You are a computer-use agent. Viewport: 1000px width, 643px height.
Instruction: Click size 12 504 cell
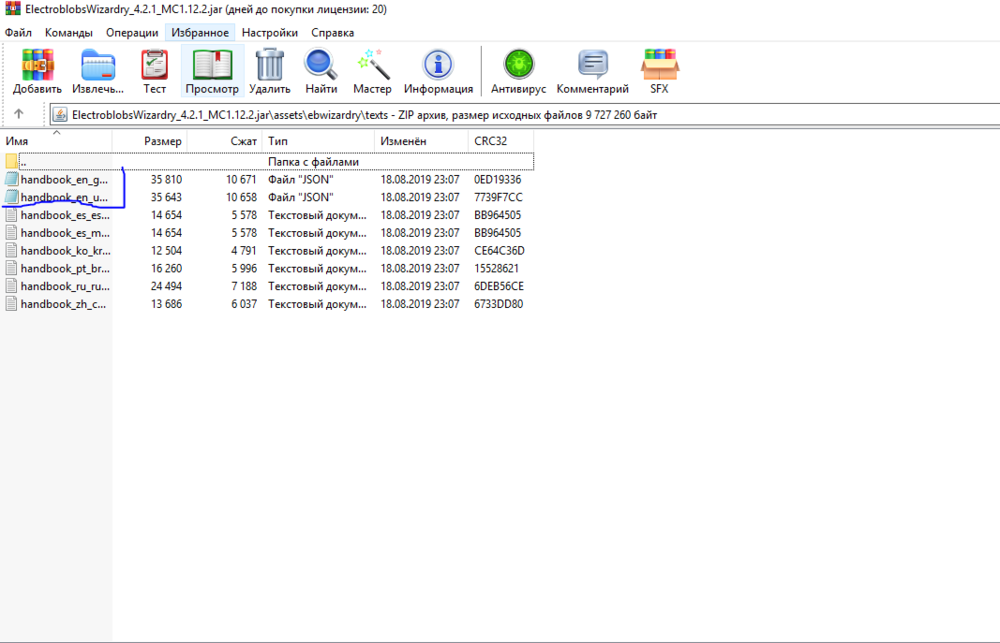pyautogui.click(x=166, y=251)
